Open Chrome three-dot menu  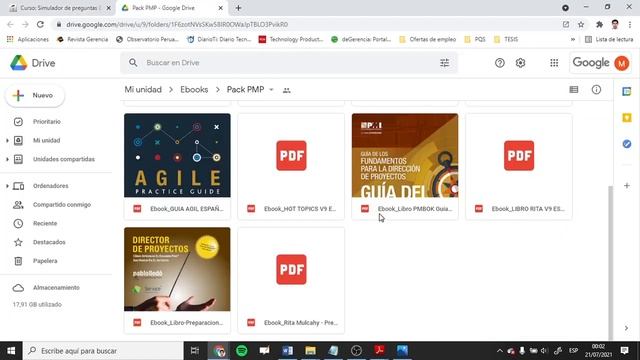[x=630, y=24]
